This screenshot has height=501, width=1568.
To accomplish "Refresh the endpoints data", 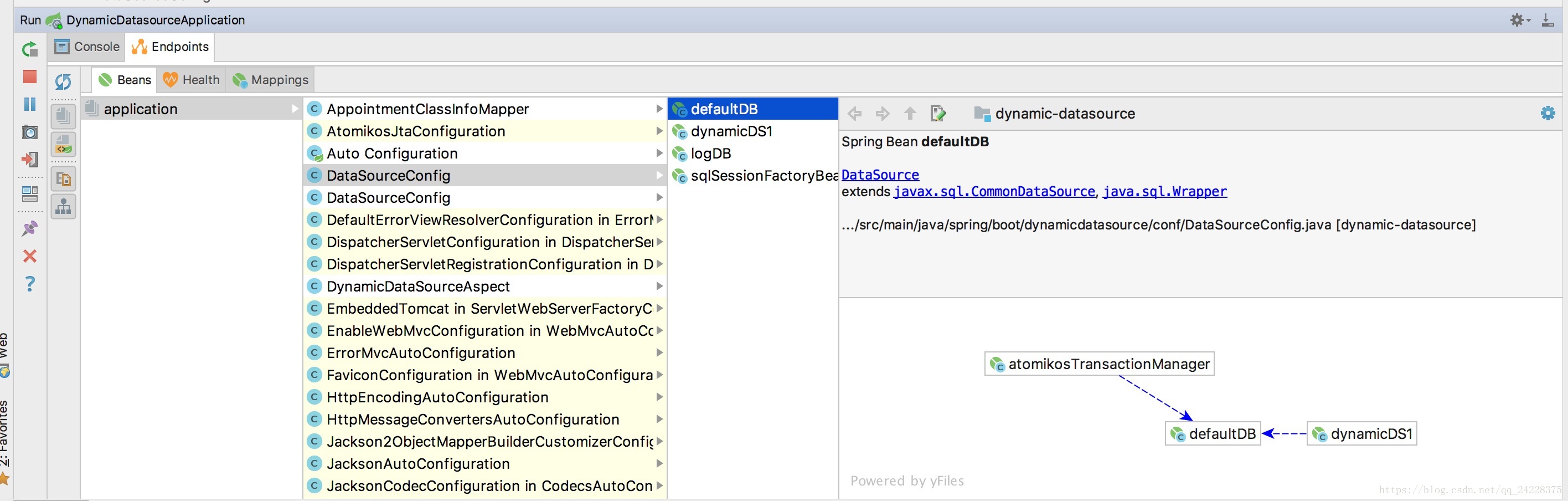I will 63,81.
